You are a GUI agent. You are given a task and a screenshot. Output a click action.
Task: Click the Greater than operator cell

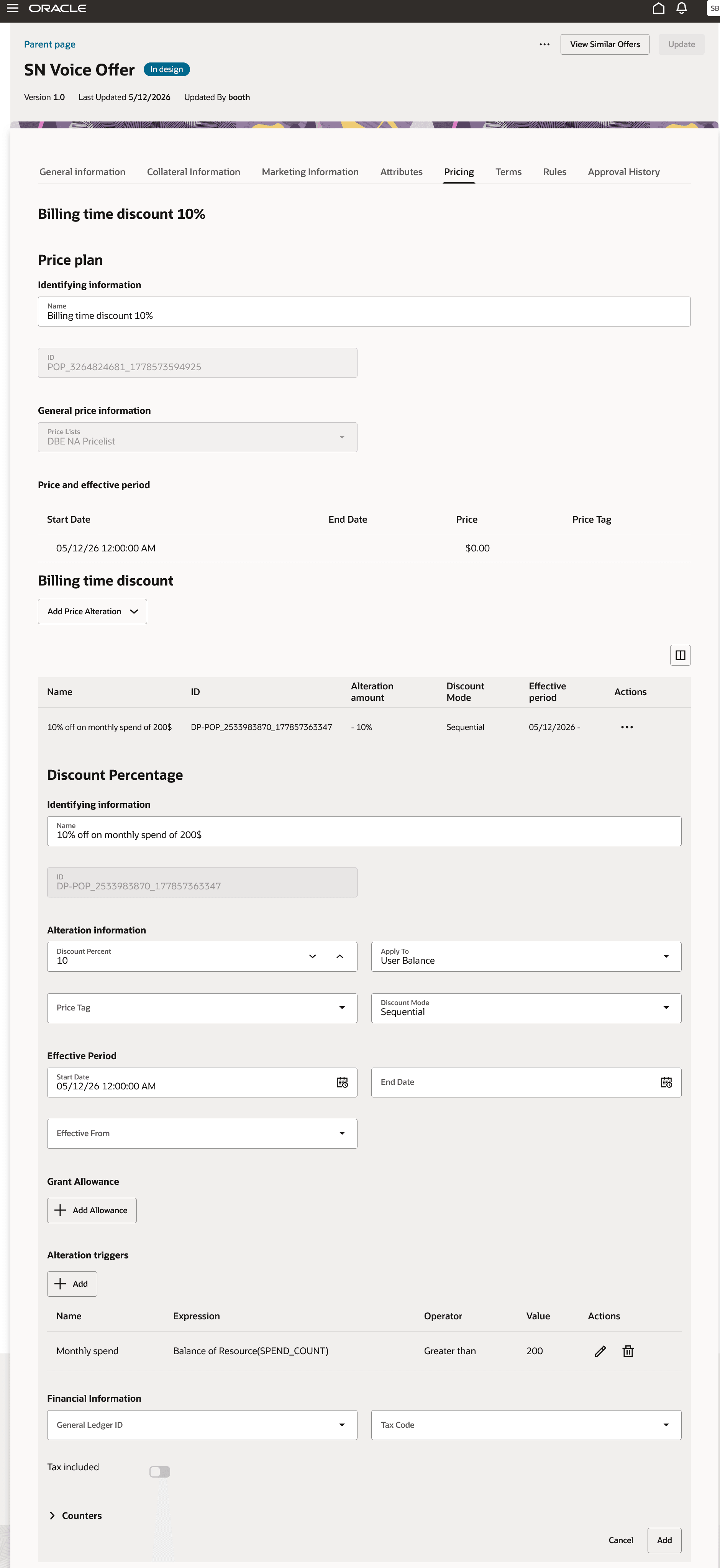(x=450, y=1351)
